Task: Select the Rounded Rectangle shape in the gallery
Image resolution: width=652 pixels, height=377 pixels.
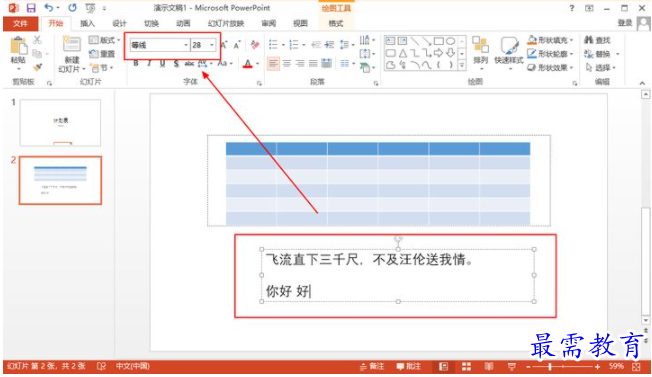Action: click(x=390, y=53)
